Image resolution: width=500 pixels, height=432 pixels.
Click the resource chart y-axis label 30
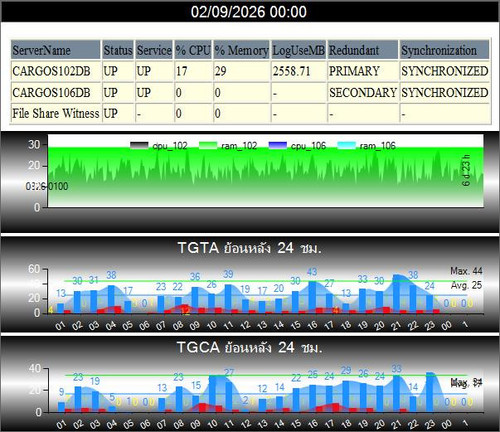pos(34,145)
